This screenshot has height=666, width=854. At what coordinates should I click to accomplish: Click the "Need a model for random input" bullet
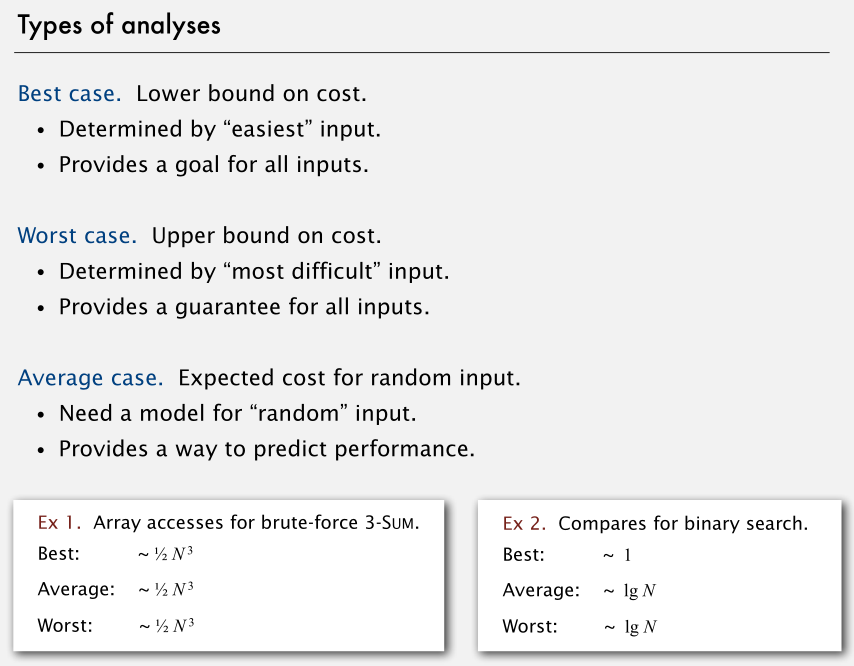(x=238, y=414)
